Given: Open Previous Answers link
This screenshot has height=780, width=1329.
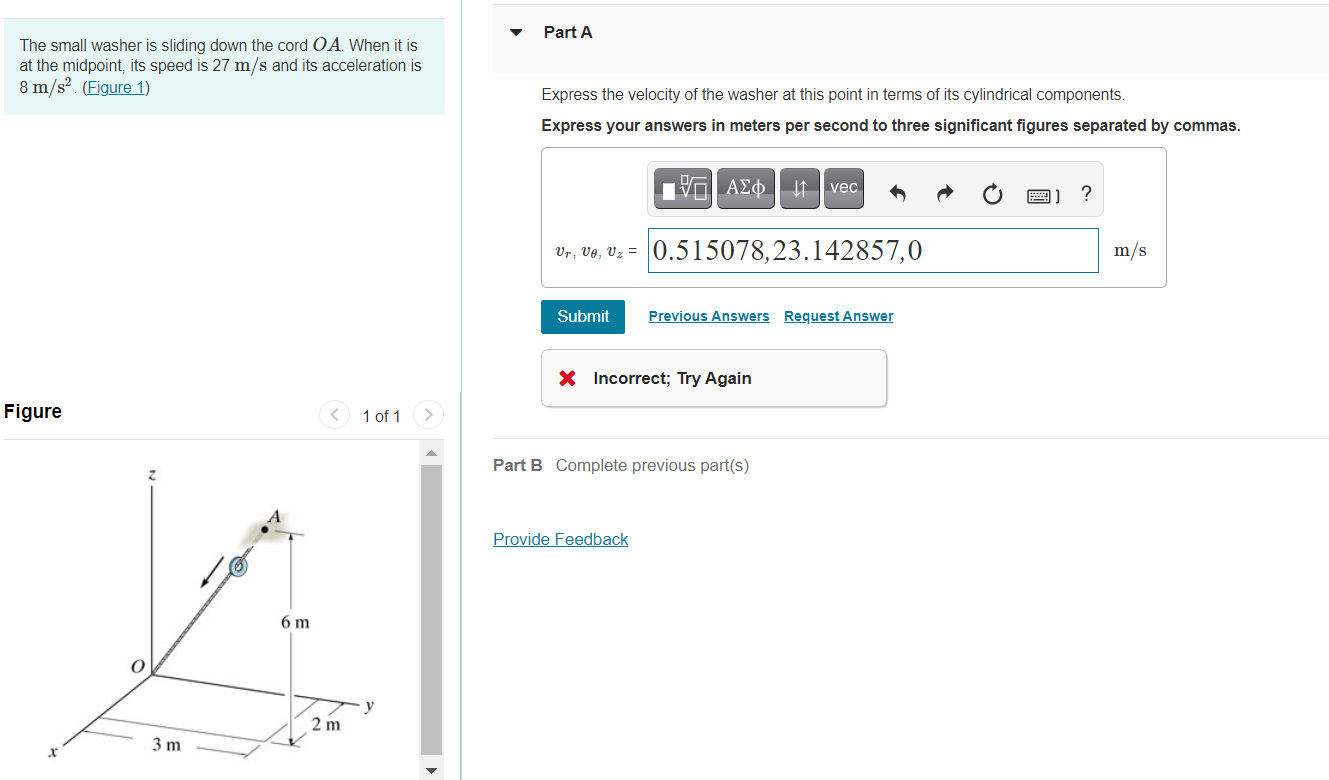Looking at the screenshot, I should (709, 316).
